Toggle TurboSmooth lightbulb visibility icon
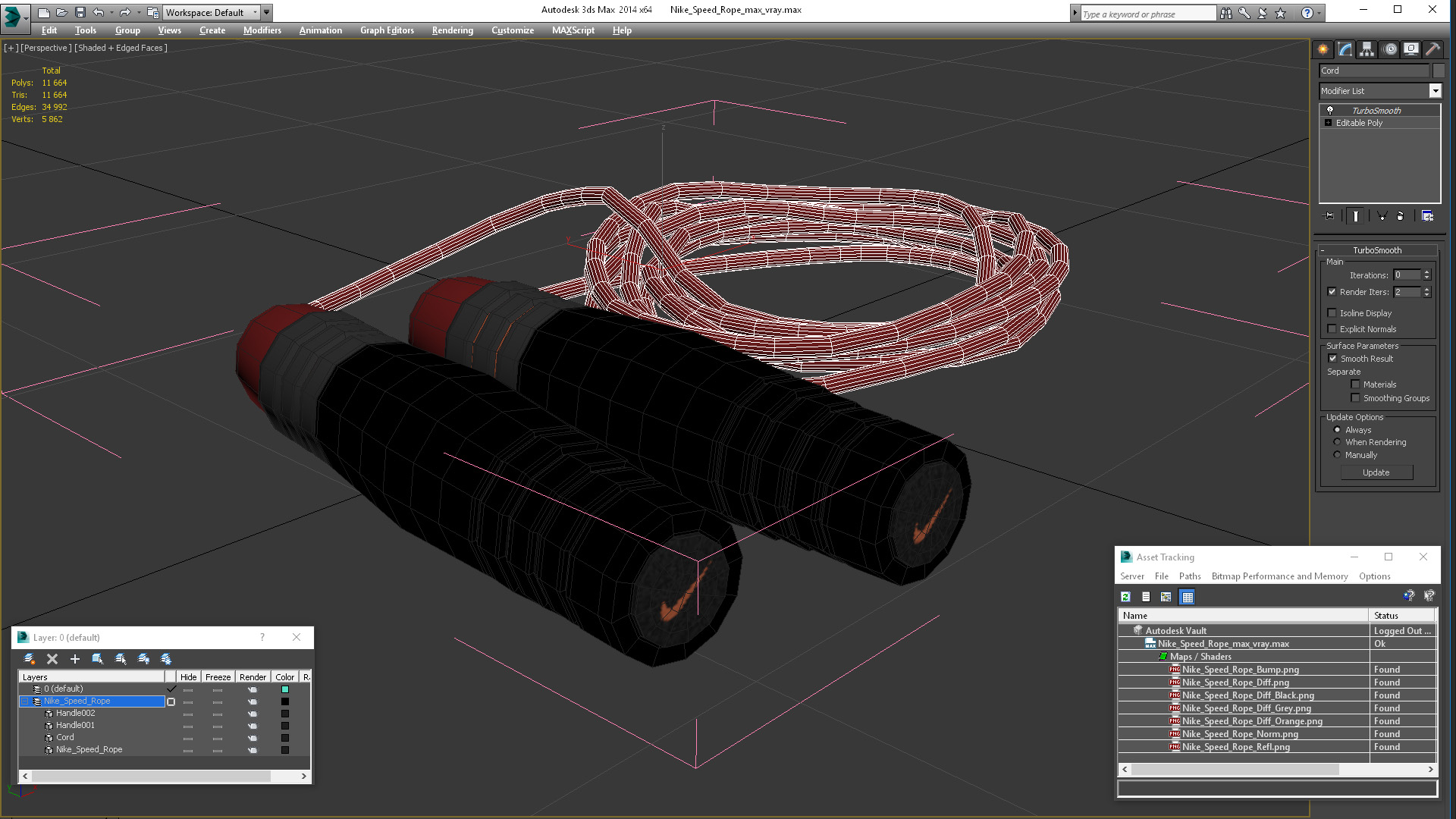 [1330, 111]
